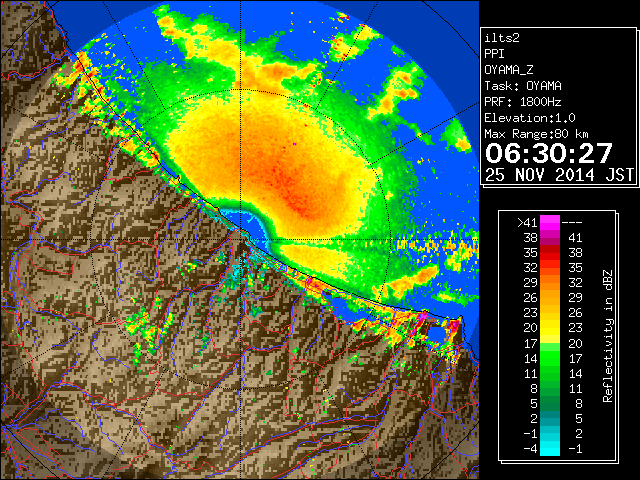
Task: Pick the magenta >41 dBZ legend swatch
Action: coord(550,223)
